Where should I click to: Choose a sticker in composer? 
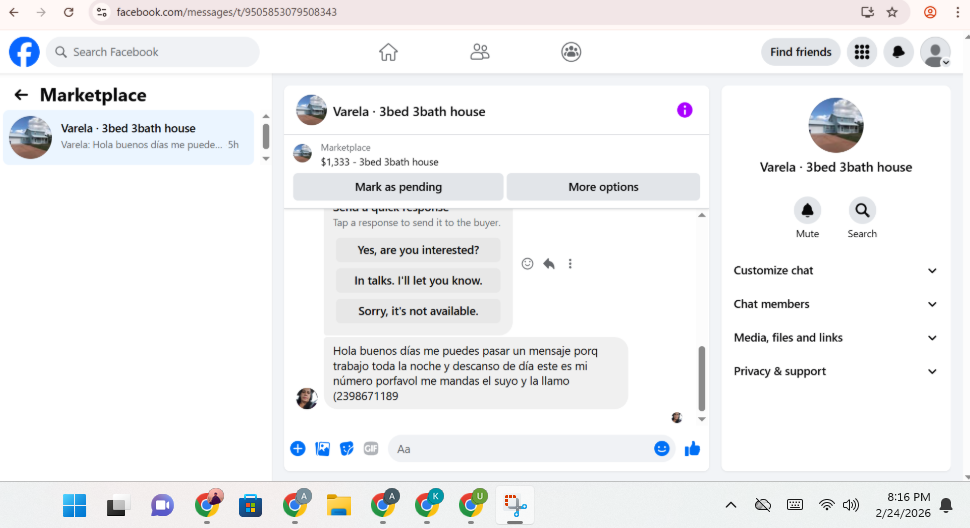[x=346, y=449]
